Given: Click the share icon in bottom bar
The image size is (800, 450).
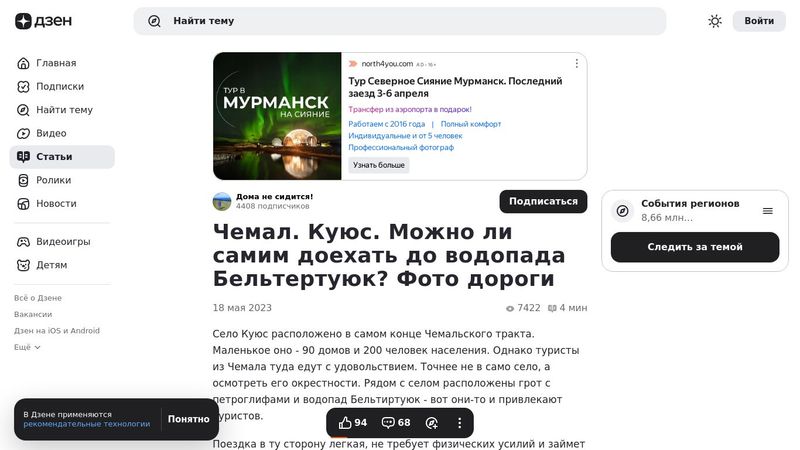Looking at the screenshot, I should [x=432, y=423].
